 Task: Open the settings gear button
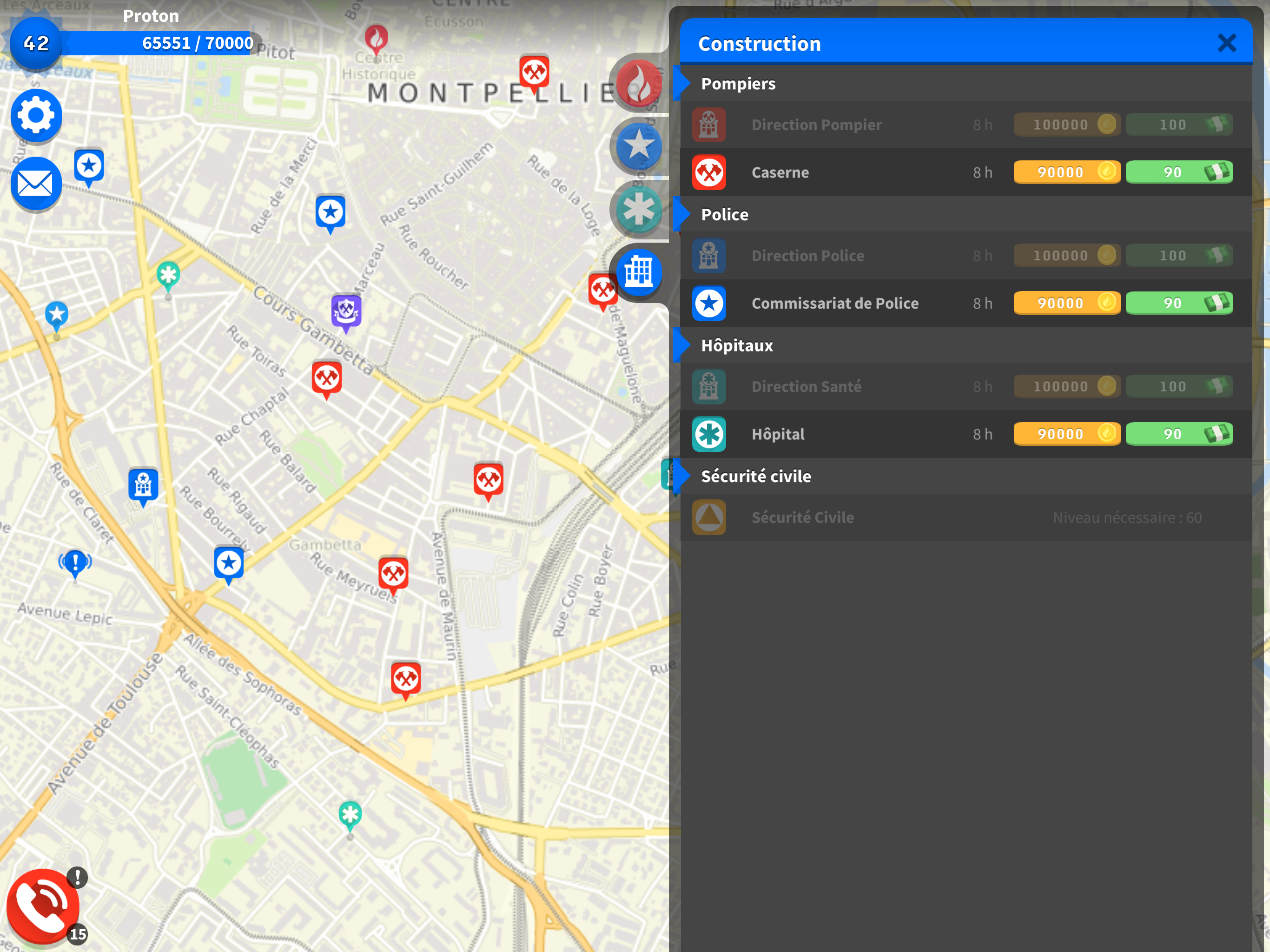coord(36,115)
